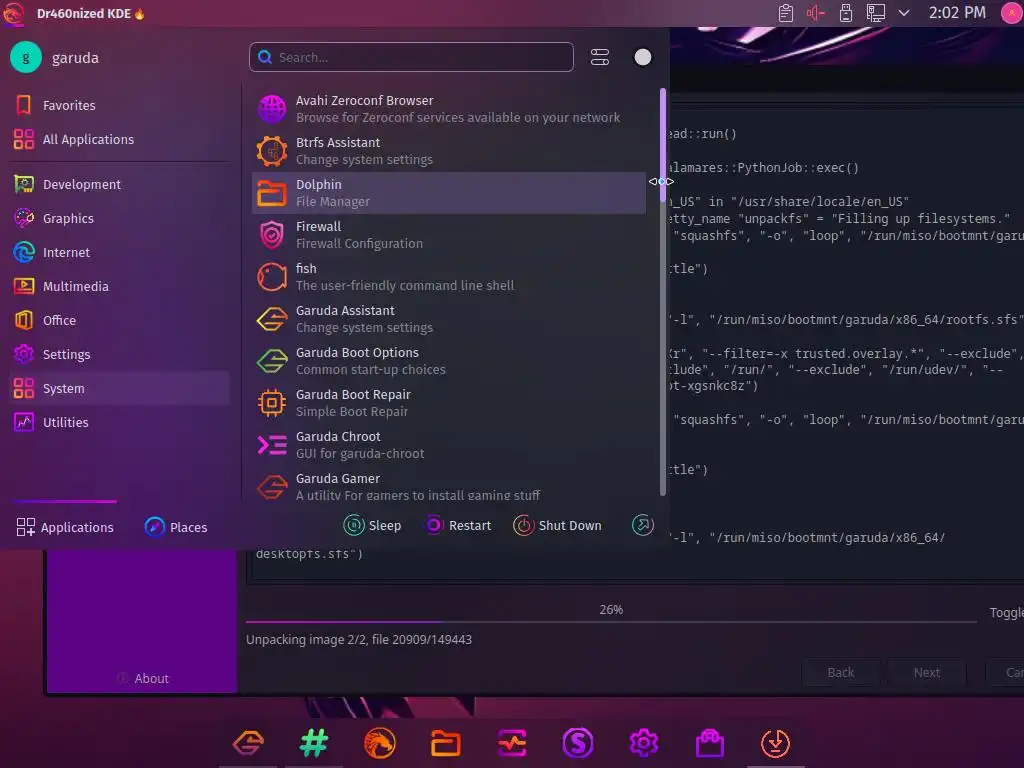Image resolution: width=1024 pixels, height=768 pixels.
Task: Open Garuda Chroot app
Action: (449, 445)
